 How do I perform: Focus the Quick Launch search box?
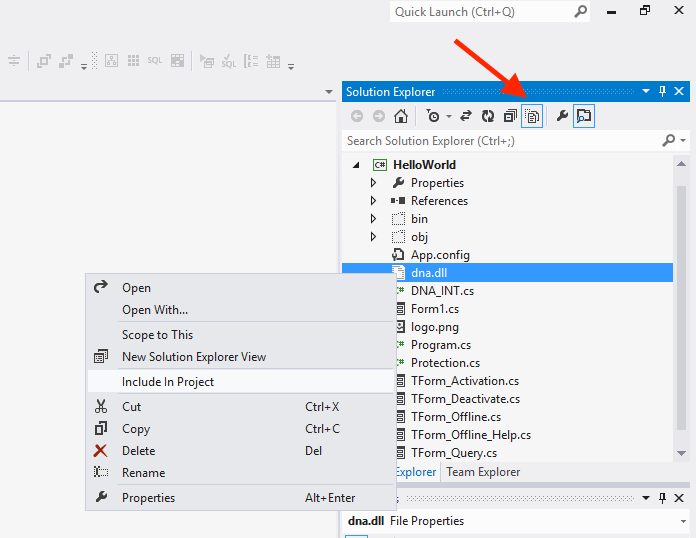point(490,12)
